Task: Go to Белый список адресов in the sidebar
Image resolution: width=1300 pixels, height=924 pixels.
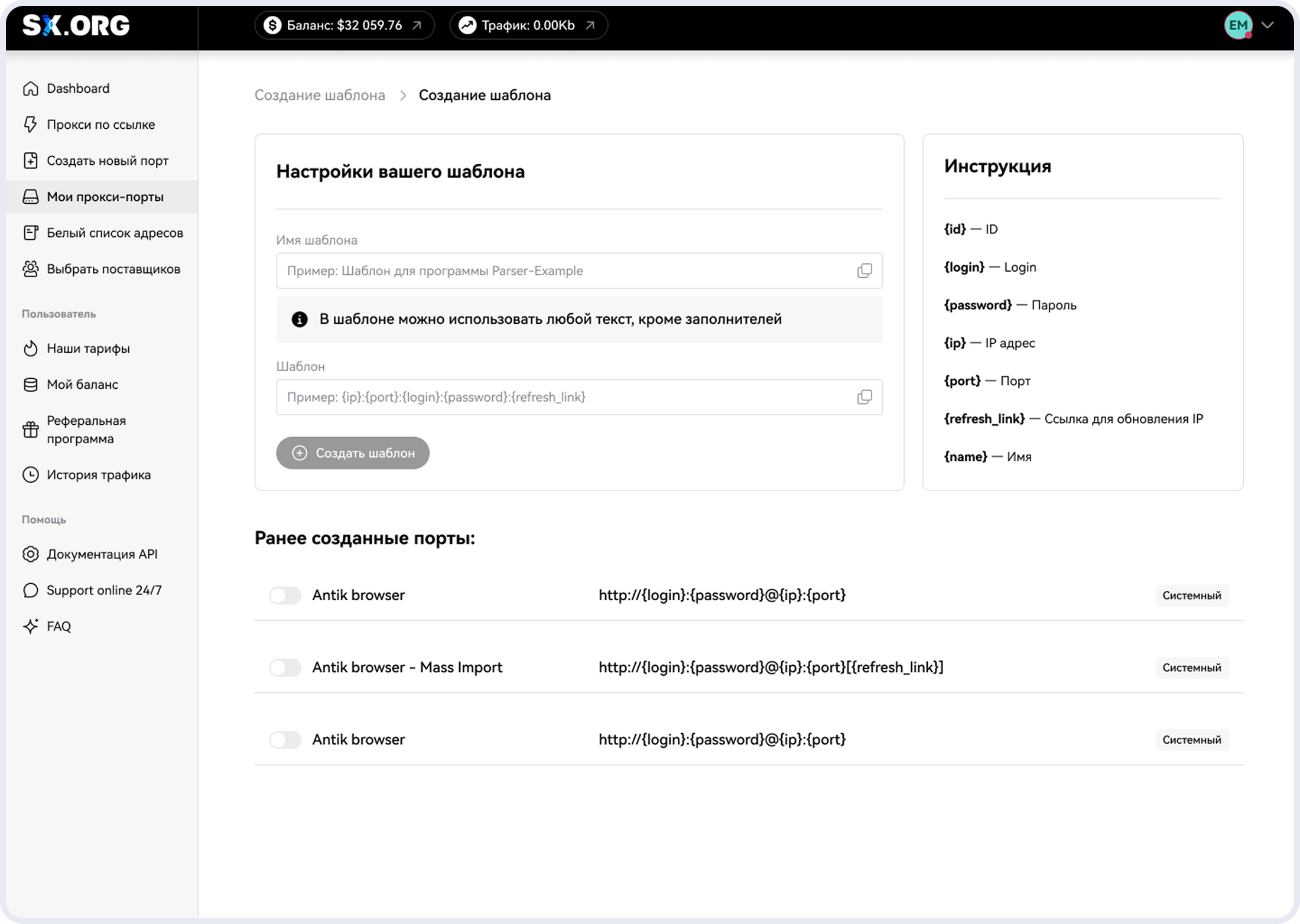Action: click(115, 233)
